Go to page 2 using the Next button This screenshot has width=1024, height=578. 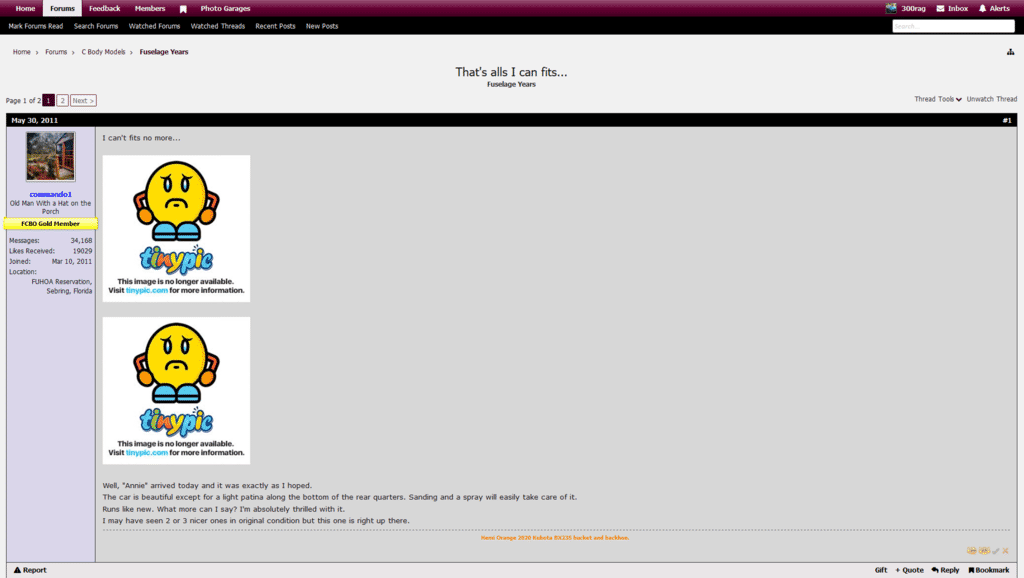[82, 100]
